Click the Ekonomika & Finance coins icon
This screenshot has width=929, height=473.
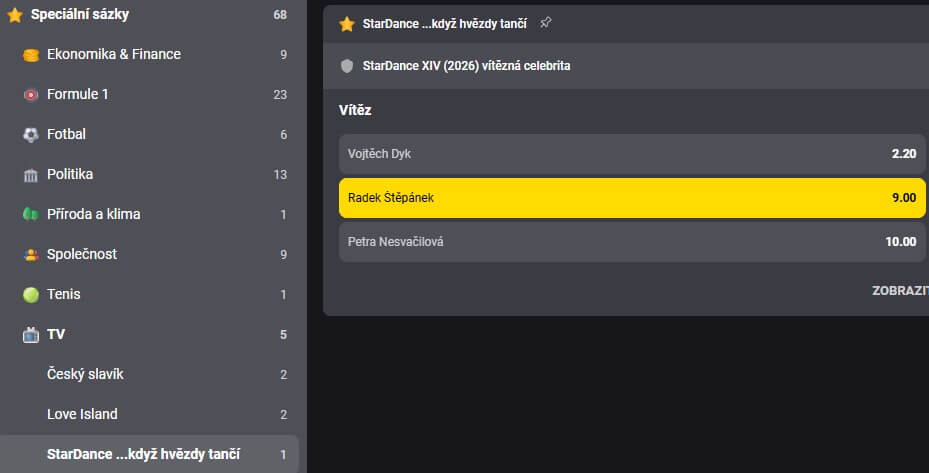point(30,54)
